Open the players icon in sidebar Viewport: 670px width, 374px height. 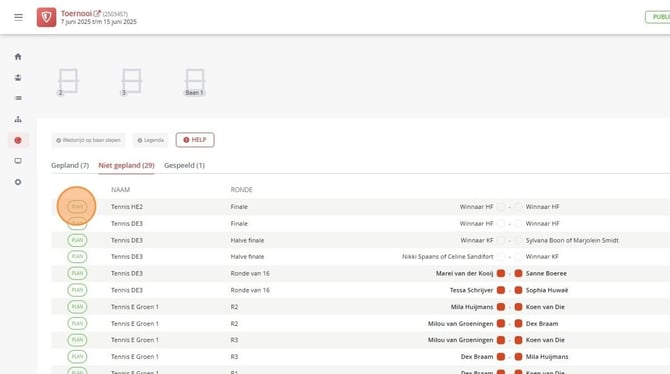pyautogui.click(x=18, y=77)
